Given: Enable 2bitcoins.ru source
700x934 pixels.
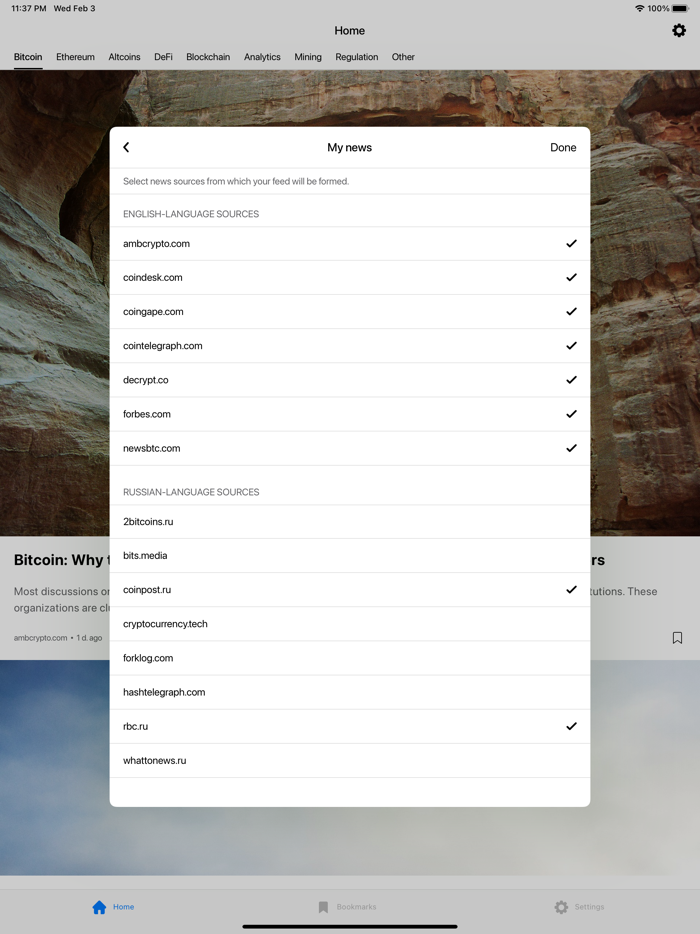Looking at the screenshot, I should click(x=350, y=522).
